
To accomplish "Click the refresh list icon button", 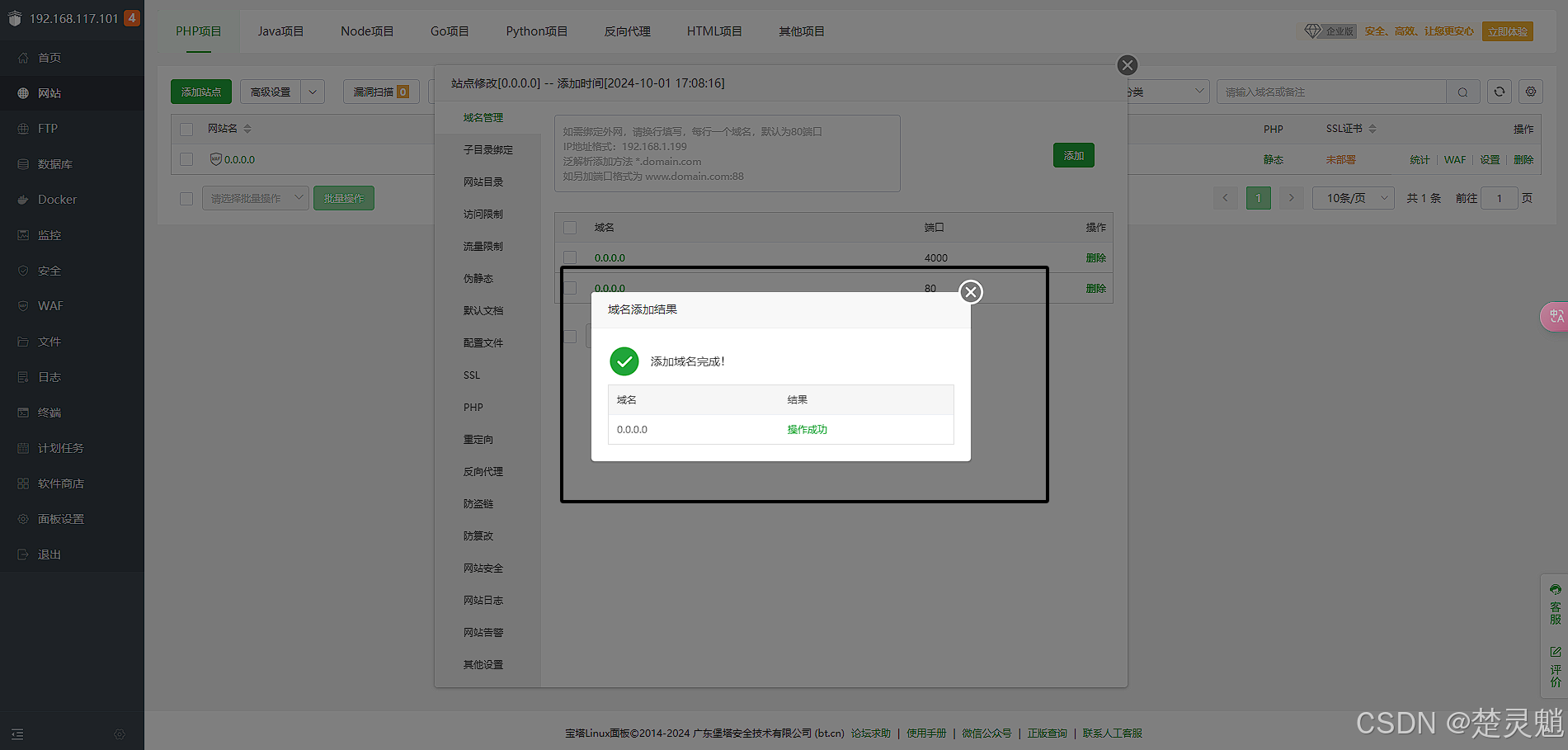I will coord(1500,92).
